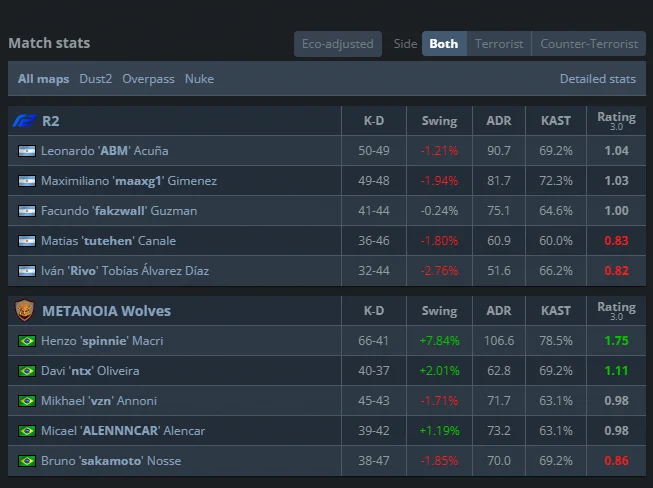
Task: Open Leonardo 'ABM' Acuña player profile
Action: tap(105, 151)
